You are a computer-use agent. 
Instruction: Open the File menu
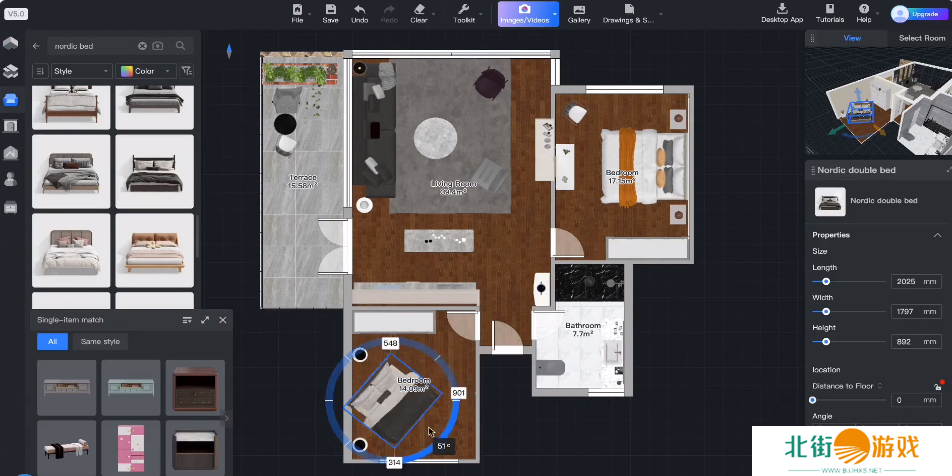[x=297, y=13]
